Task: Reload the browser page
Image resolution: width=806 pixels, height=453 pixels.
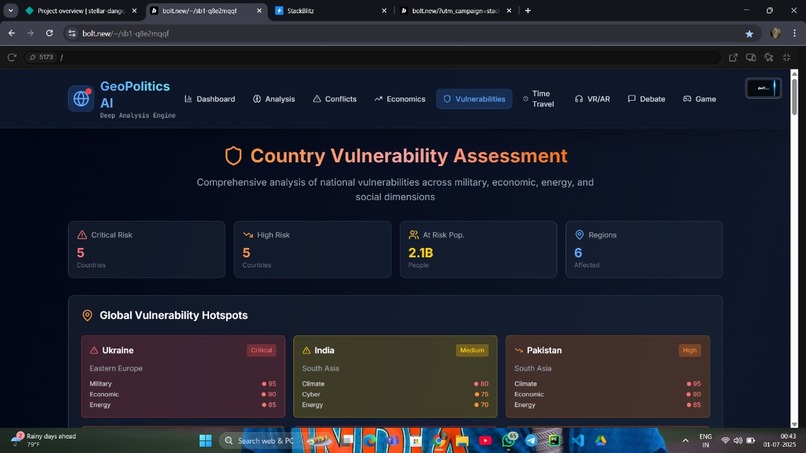Action: [x=49, y=33]
